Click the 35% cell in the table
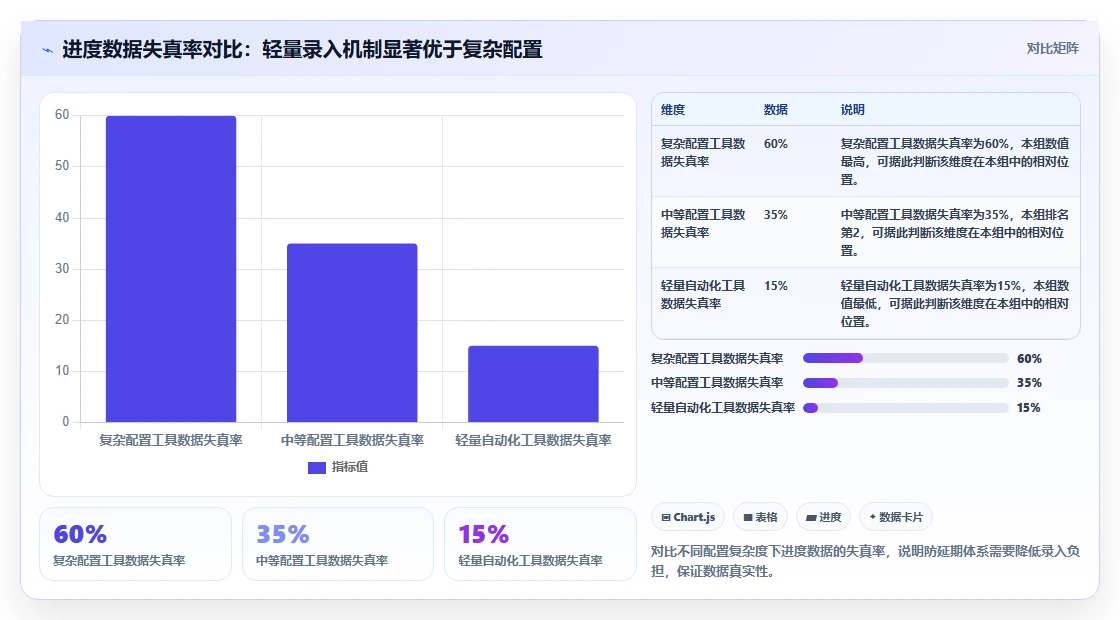 point(776,214)
